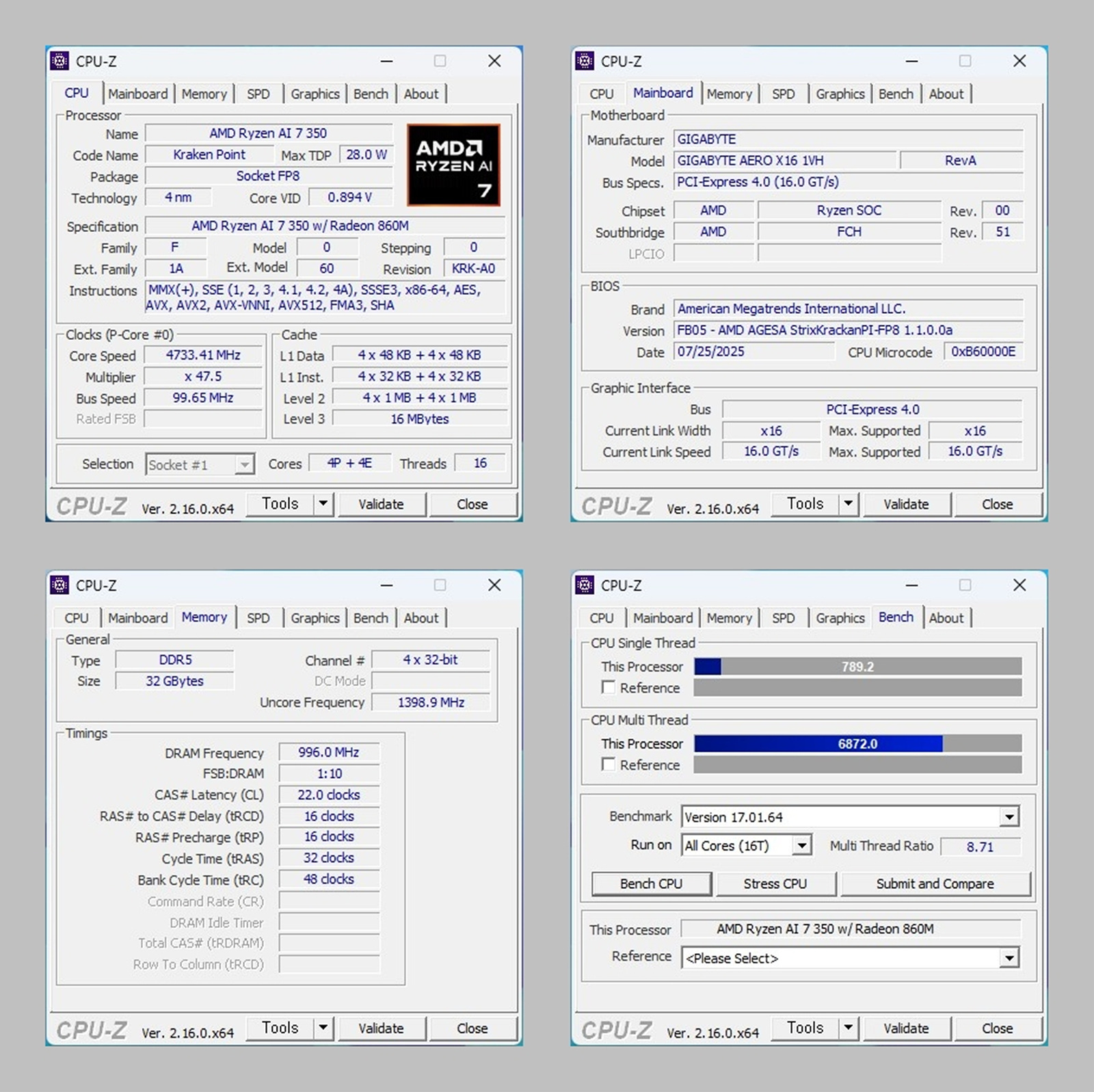The width and height of the screenshot is (1094, 1092).
Task: Close the CPU tab window via the X icon
Action: pos(494,61)
